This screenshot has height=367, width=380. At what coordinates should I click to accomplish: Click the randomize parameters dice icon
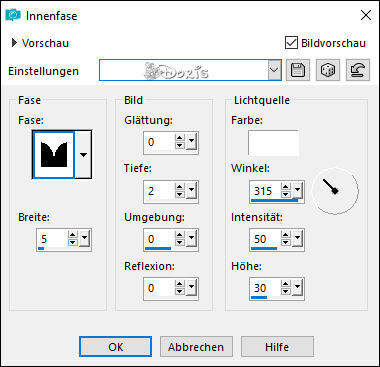(328, 70)
